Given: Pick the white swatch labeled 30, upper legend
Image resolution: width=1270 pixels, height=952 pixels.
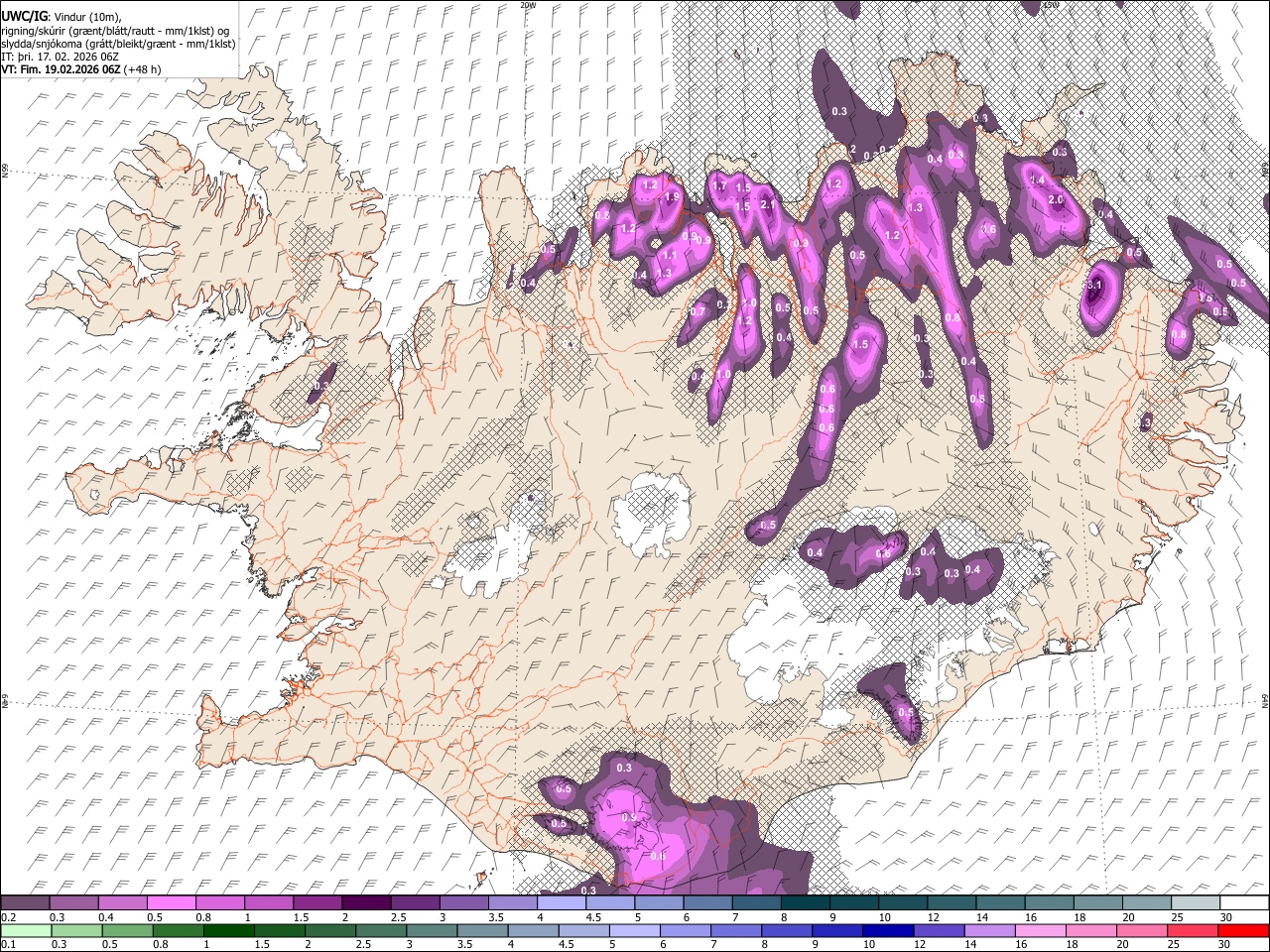Looking at the screenshot, I should pos(1244,903).
